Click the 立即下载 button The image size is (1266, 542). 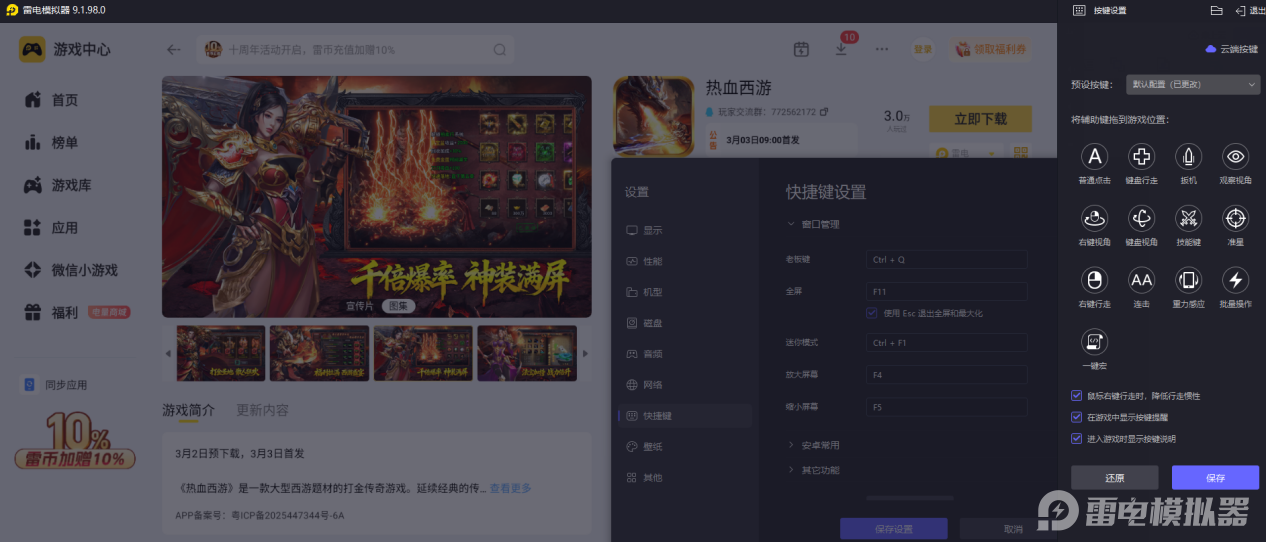[980, 119]
